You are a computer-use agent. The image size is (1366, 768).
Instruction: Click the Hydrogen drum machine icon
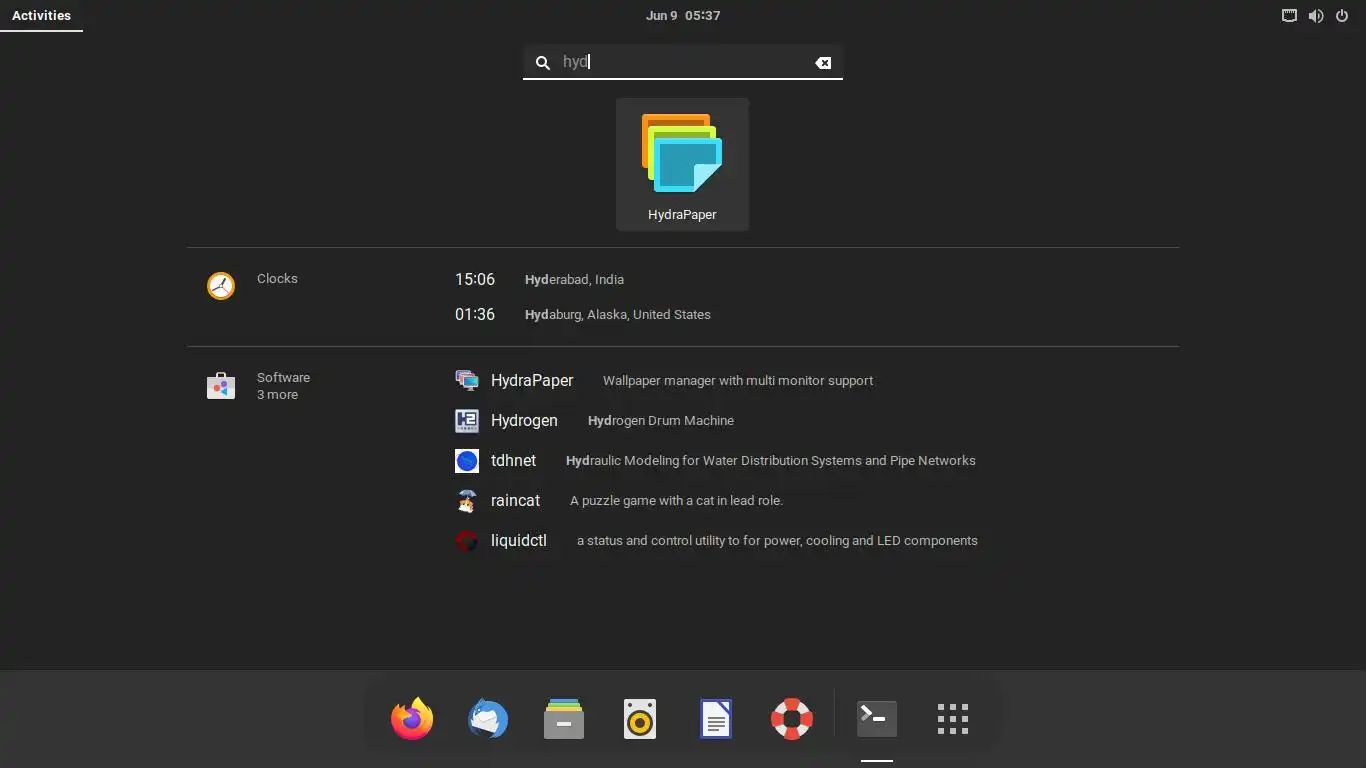click(x=467, y=420)
